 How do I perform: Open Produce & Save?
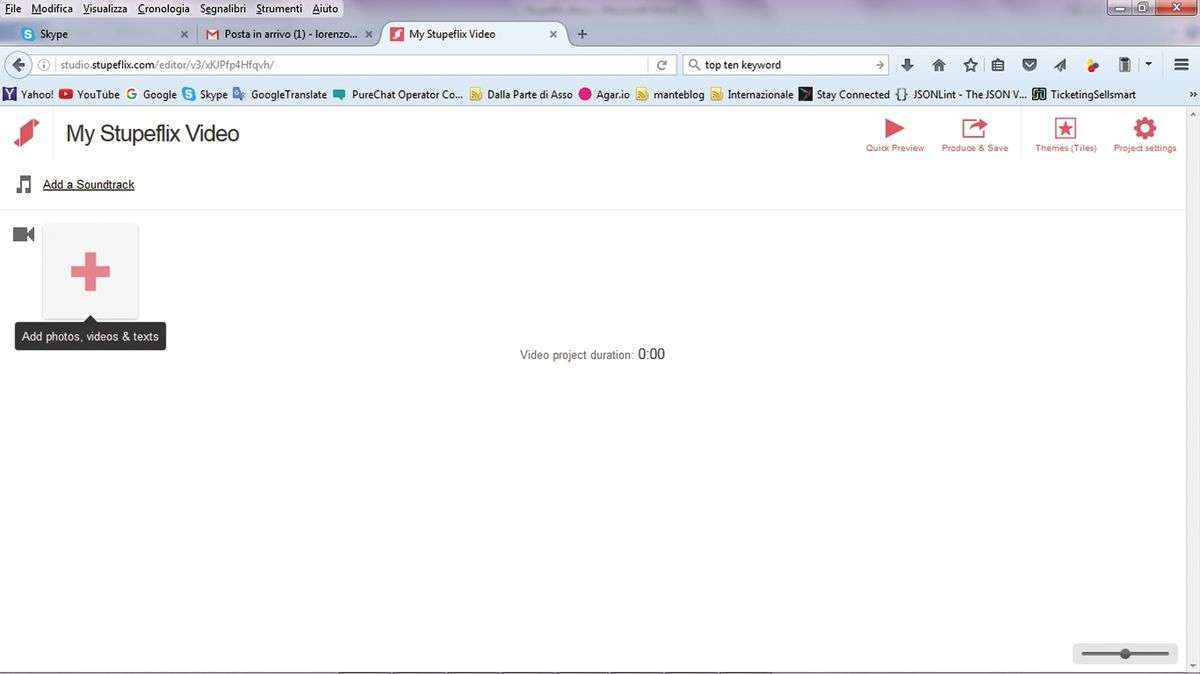point(975,135)
